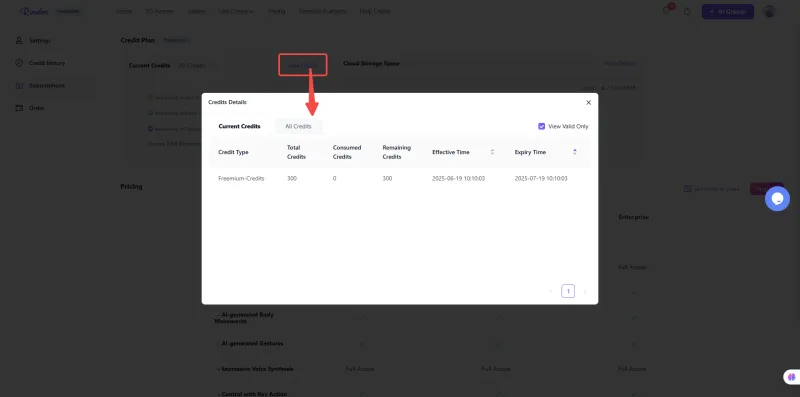Click the effective time 2025-06-19 10:10:03
This screenshot has height=397, width=800.
[459, 179]
